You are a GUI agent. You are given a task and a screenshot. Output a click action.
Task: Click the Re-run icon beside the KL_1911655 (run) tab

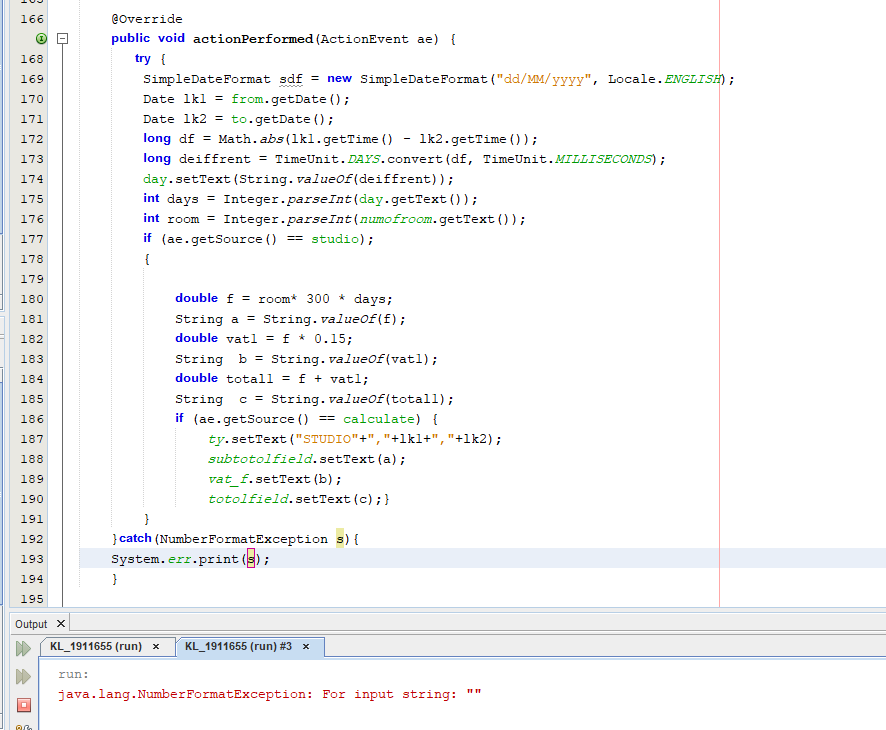pos(23,648)
